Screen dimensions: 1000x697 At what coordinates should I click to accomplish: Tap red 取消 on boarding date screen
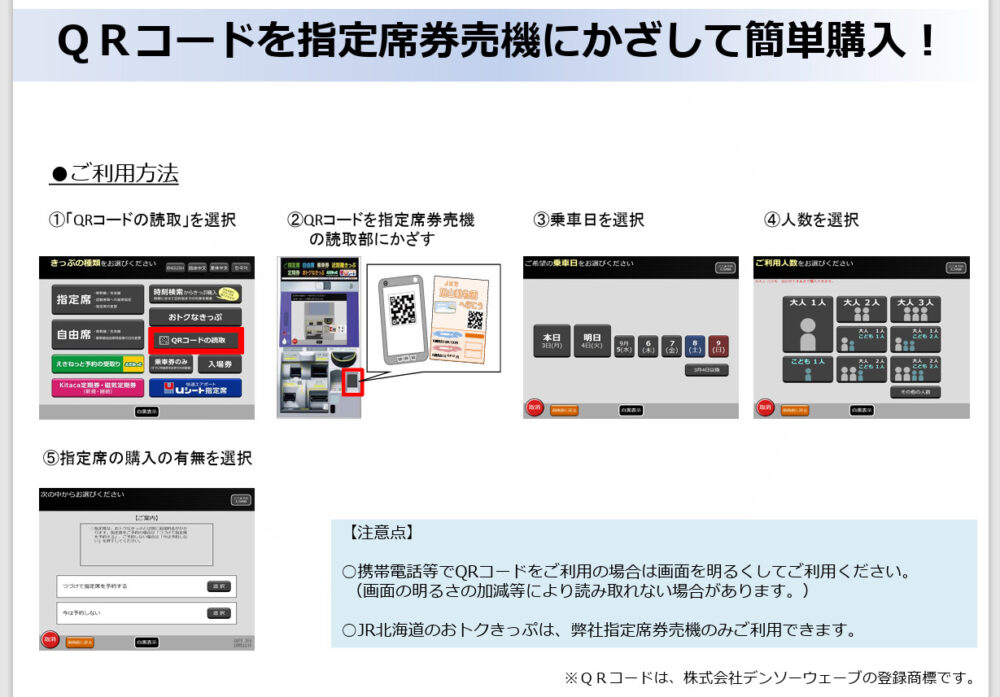click(x=534, y=407)
